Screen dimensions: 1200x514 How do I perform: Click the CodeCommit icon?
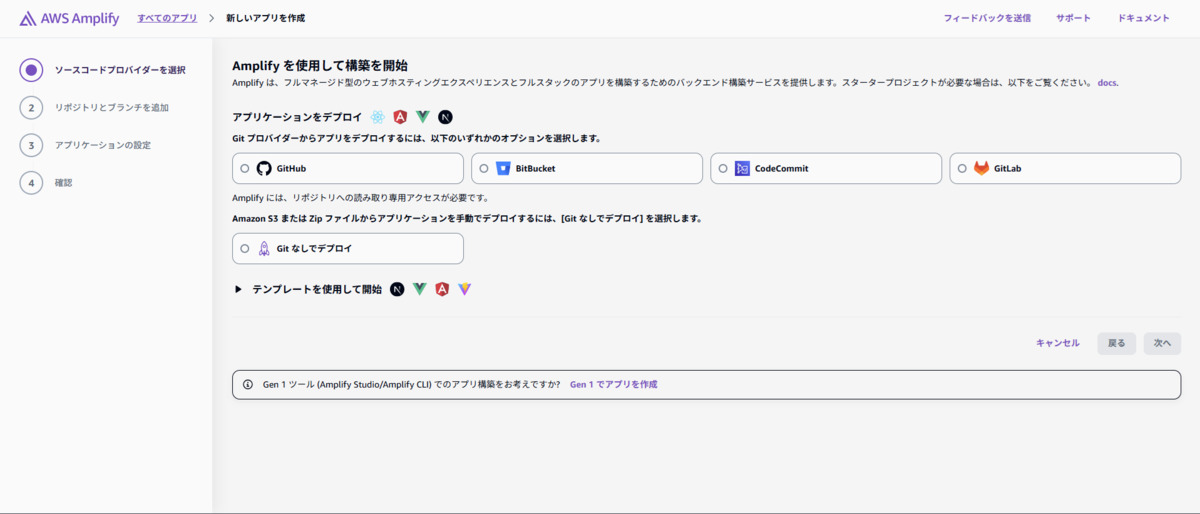[742, 168]
